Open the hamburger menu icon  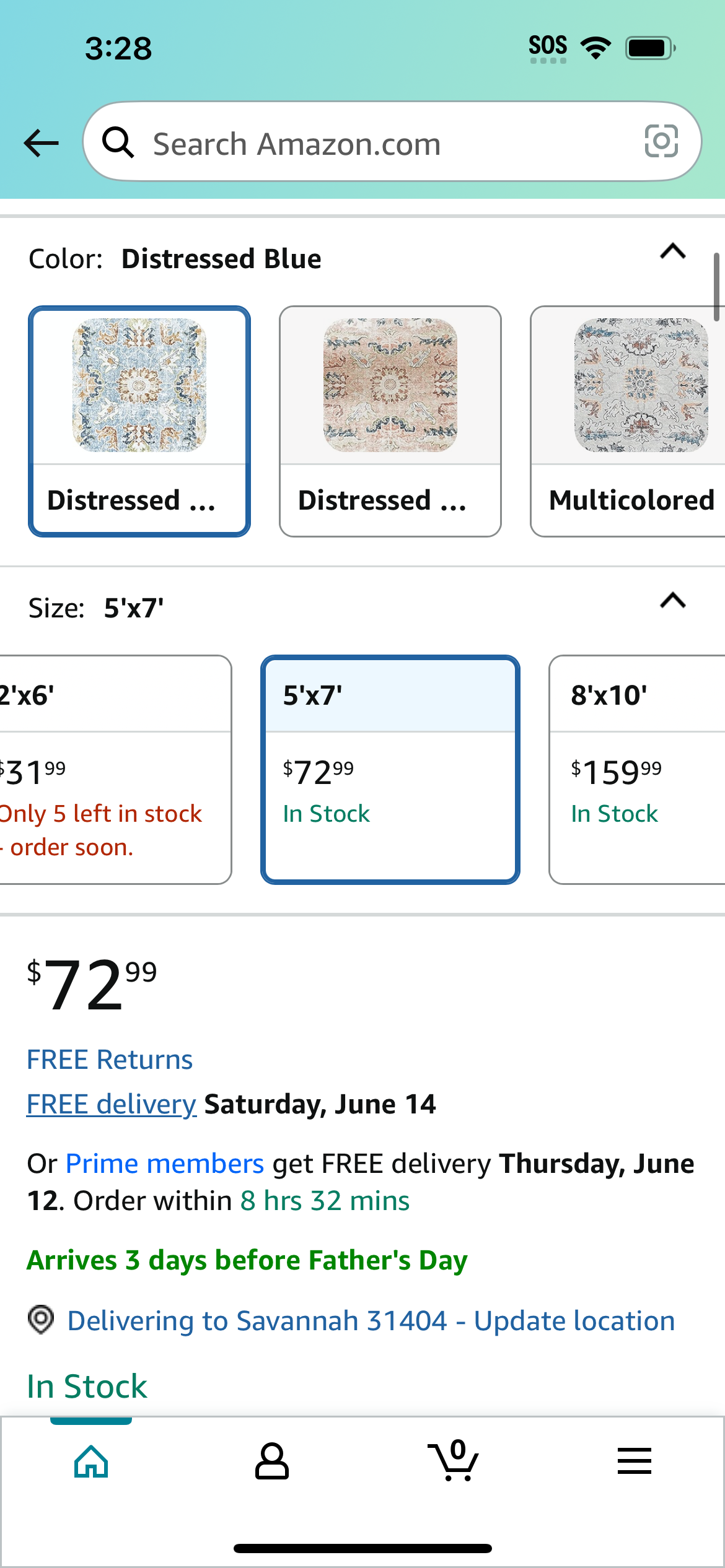pos(635,1461)
